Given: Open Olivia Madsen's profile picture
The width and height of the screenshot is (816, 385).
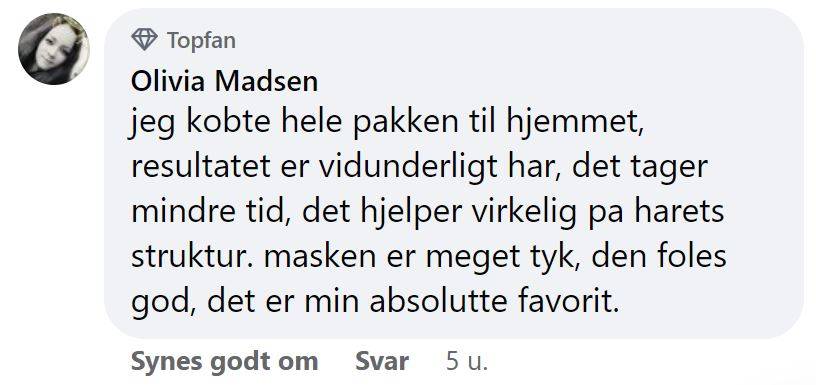Looking at the screenshot, I should [54, 49].
